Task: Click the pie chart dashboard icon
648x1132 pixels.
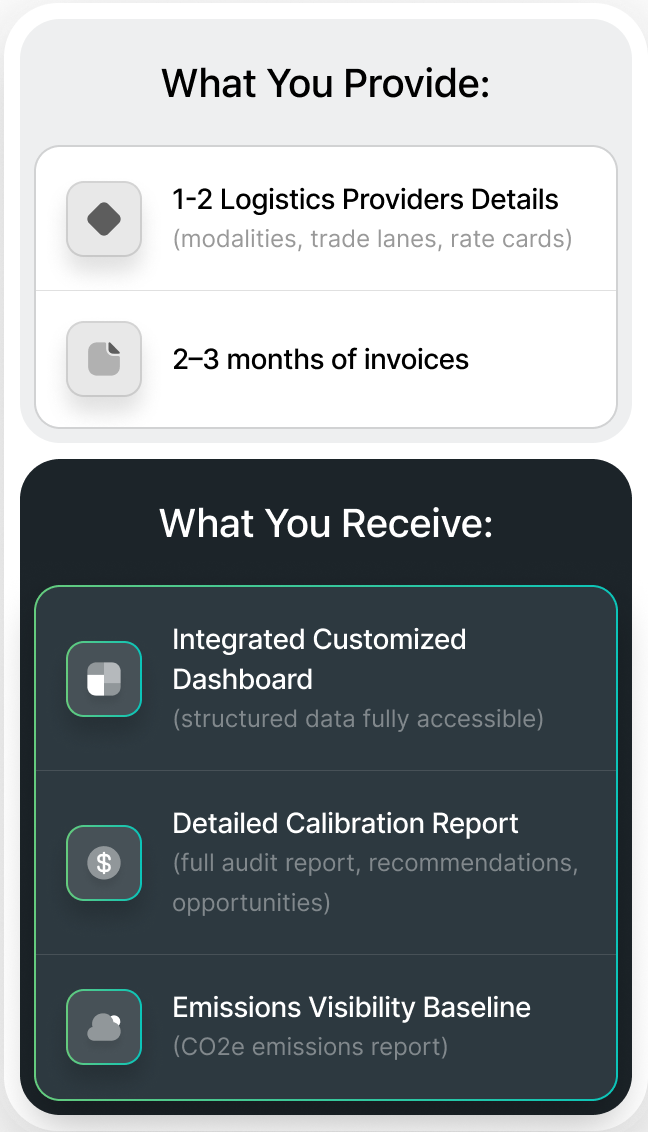Action: [x=104, y=679]
